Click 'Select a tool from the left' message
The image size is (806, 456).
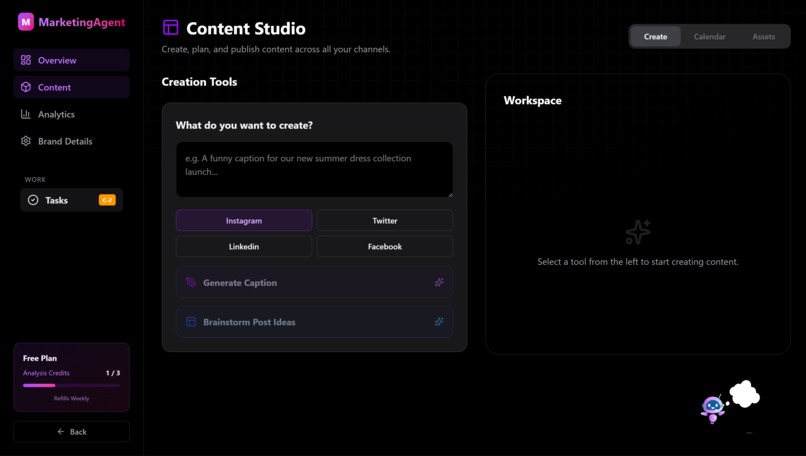(x=638, y=262)
